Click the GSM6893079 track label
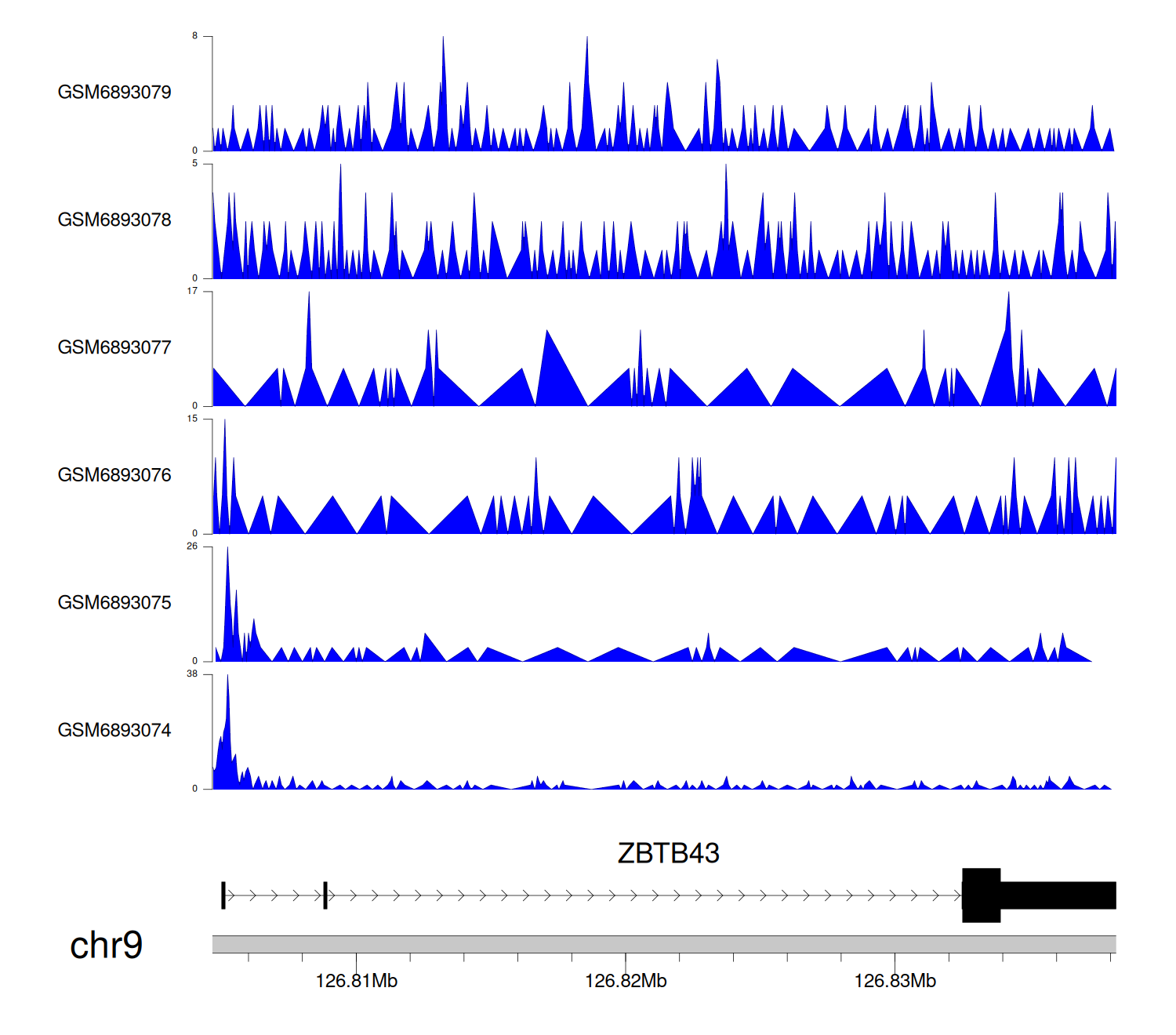 coord(114,93)
